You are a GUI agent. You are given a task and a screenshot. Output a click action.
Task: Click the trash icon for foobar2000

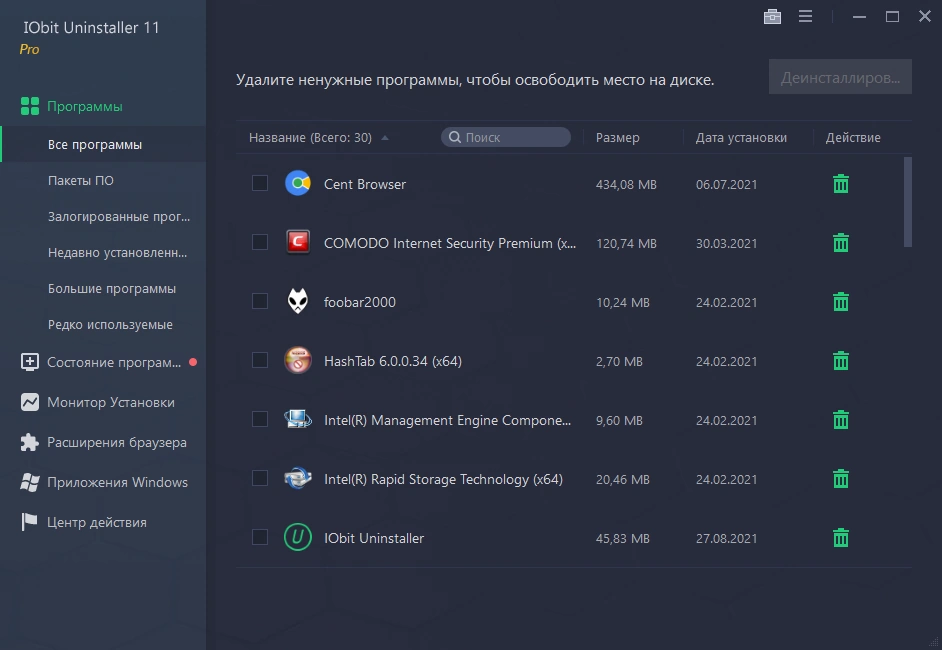tap(840, 302)
